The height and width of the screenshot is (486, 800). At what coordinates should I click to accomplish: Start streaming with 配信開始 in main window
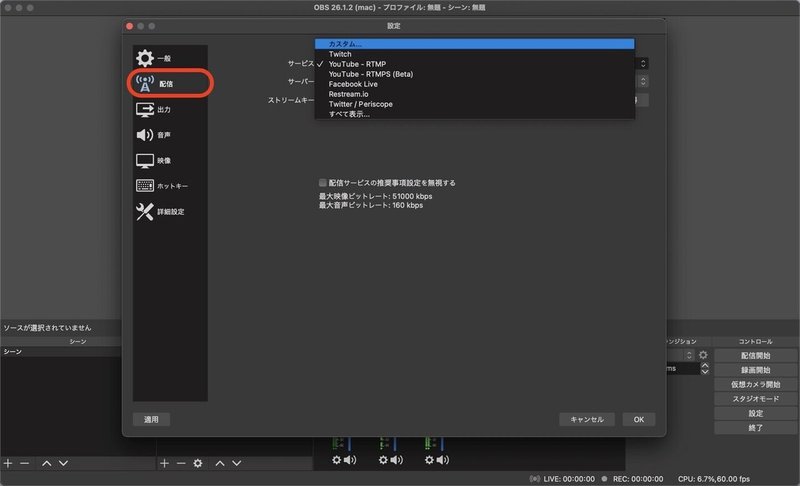point(756,355)
